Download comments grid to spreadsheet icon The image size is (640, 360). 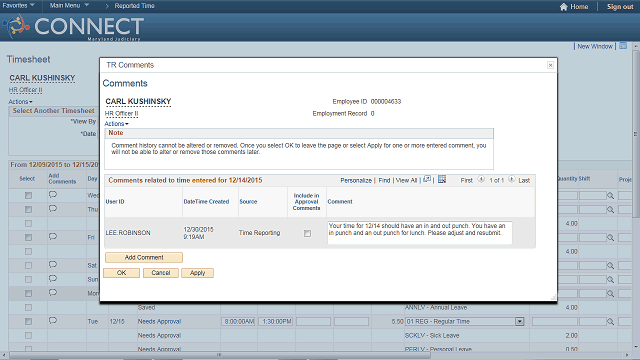click(x=442, y=180)
